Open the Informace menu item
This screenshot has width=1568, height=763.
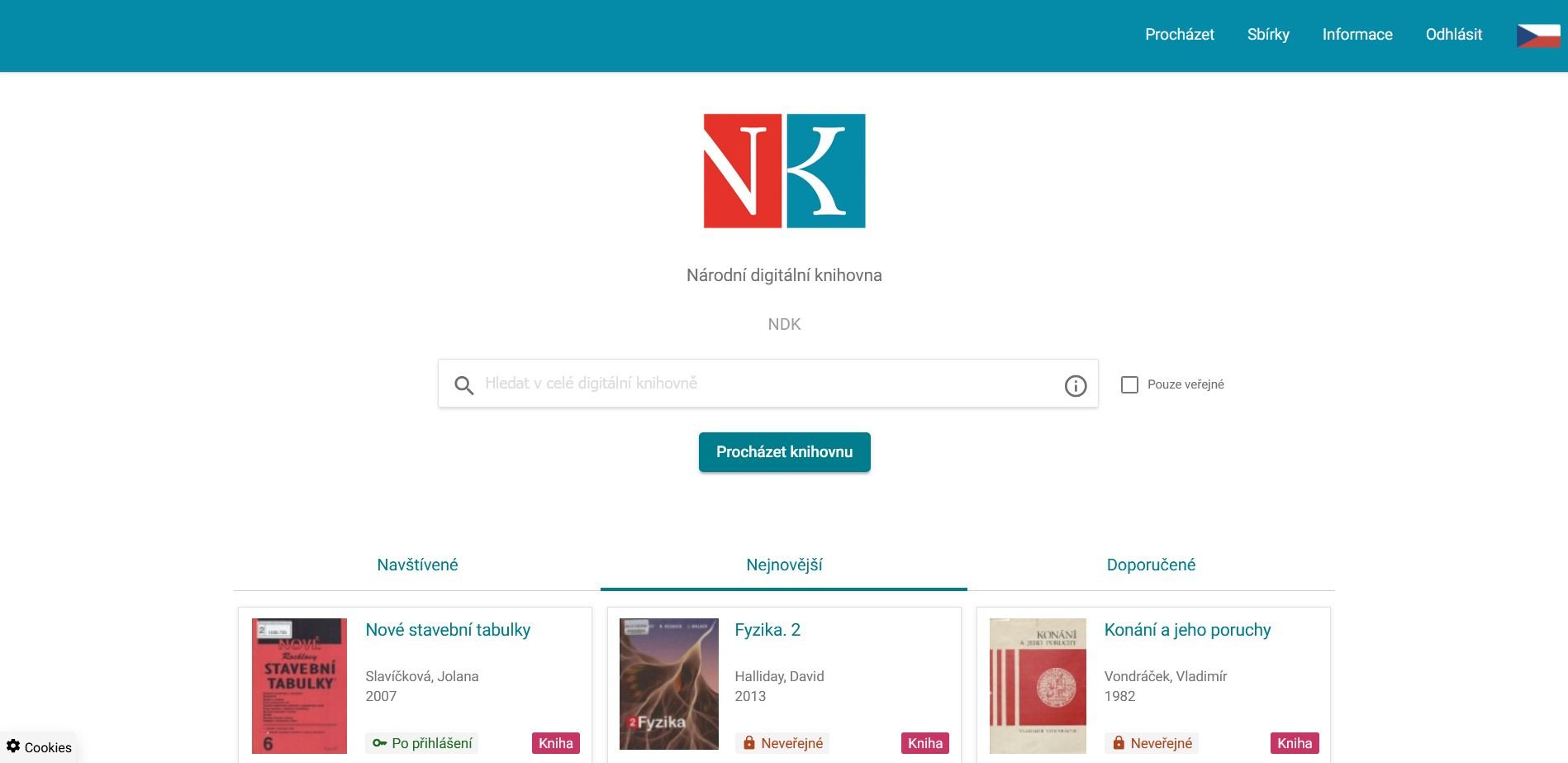(1357, 35)
